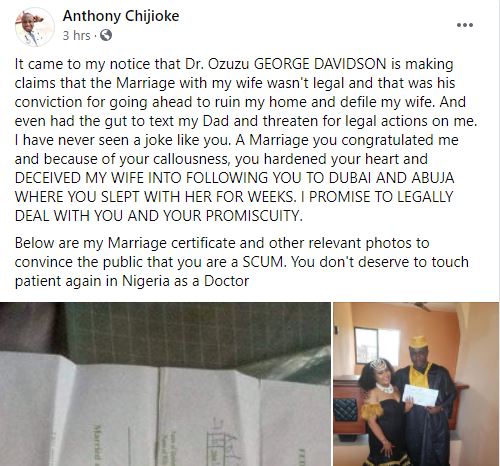Click the man's yellow cap in photo

(x=418, y=342)
